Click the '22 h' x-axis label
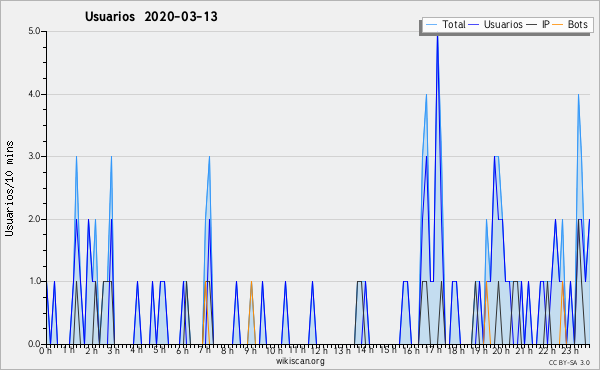This screenshot has height=370, width=600. (547, 351)
